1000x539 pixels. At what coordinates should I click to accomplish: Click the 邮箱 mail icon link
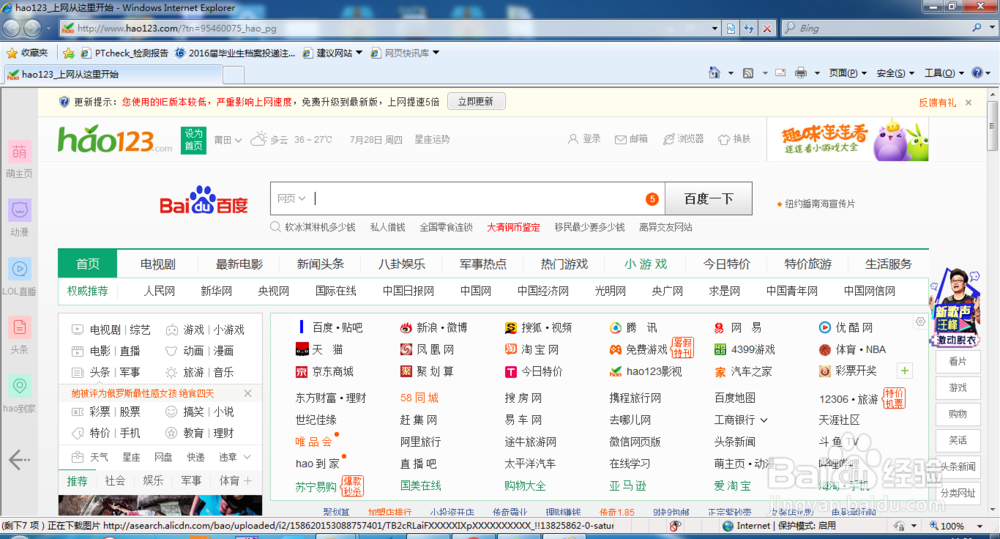(x=631, y=139)
